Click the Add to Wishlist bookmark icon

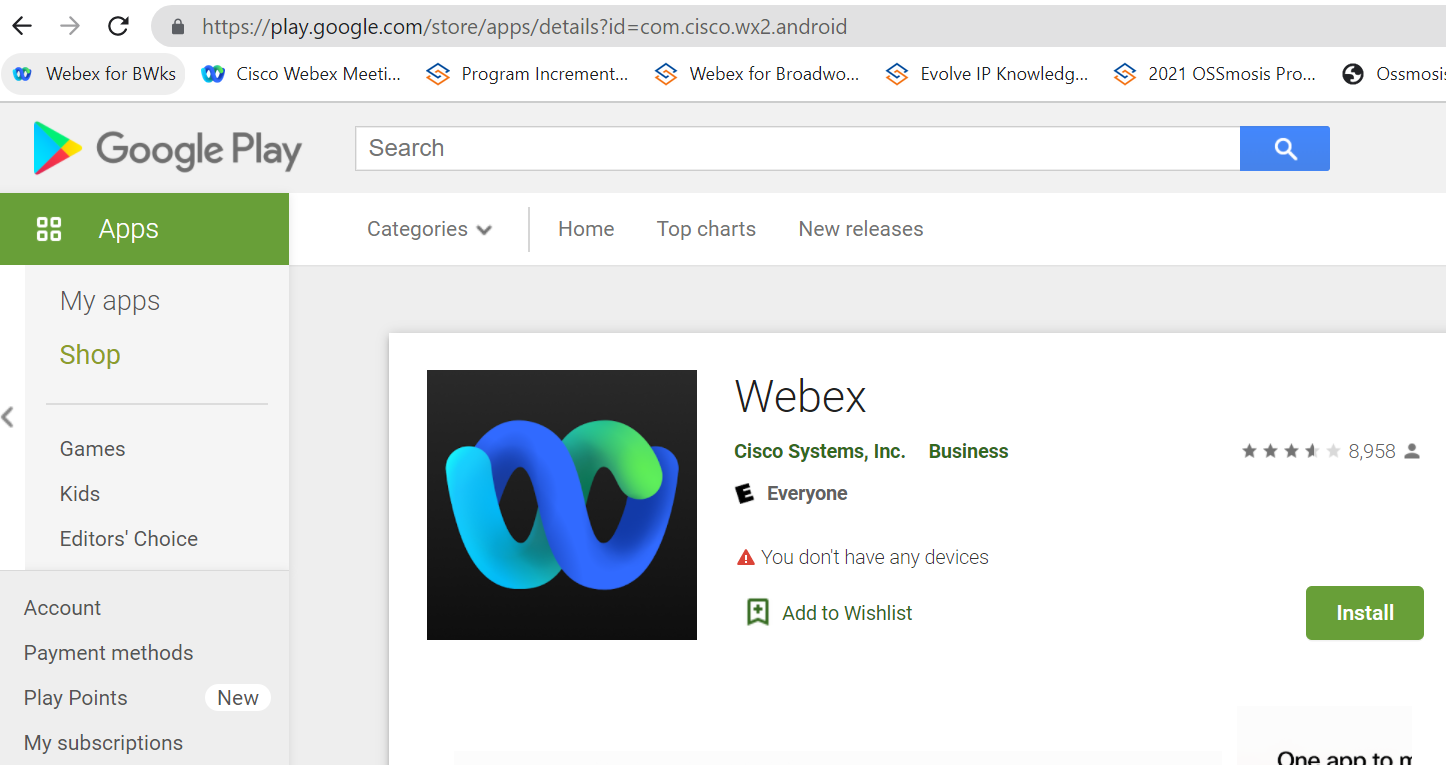(x=758, y=612)
